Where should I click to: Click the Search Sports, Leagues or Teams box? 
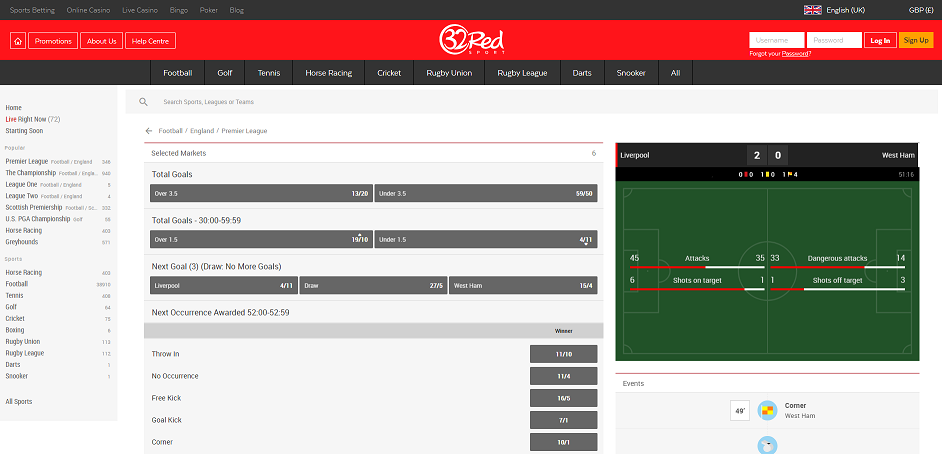click(x=531, y=102)
